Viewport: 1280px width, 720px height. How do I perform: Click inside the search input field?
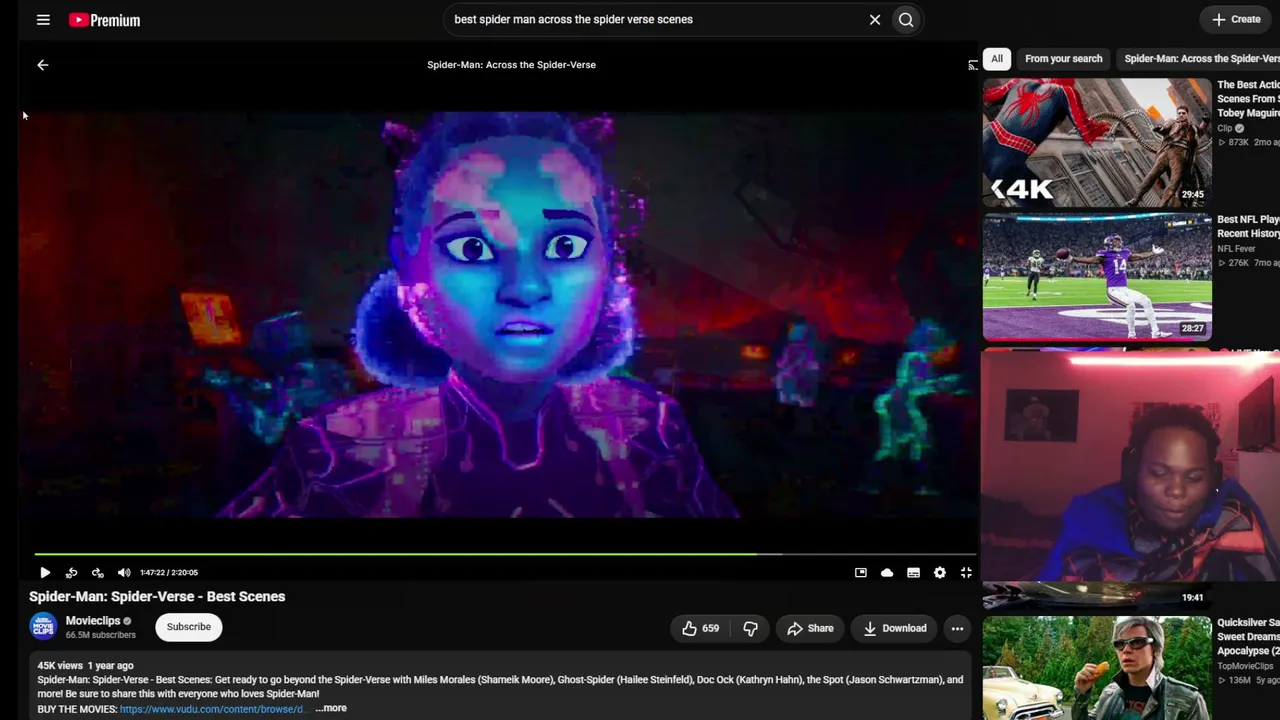coord(655,19)
